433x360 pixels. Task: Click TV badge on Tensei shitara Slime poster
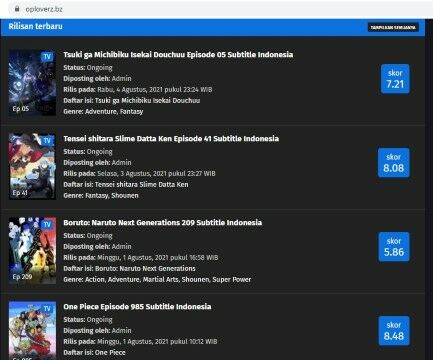tap(47, 140)
